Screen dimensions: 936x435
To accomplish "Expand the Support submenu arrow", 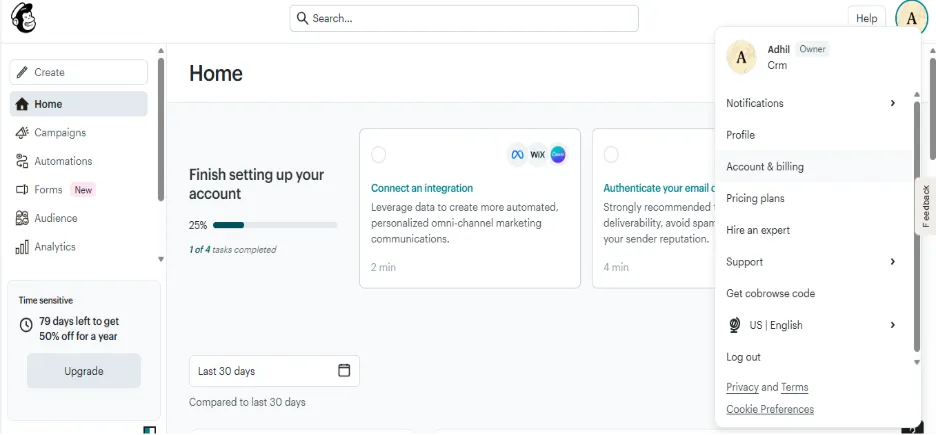I will click(893, 261).
